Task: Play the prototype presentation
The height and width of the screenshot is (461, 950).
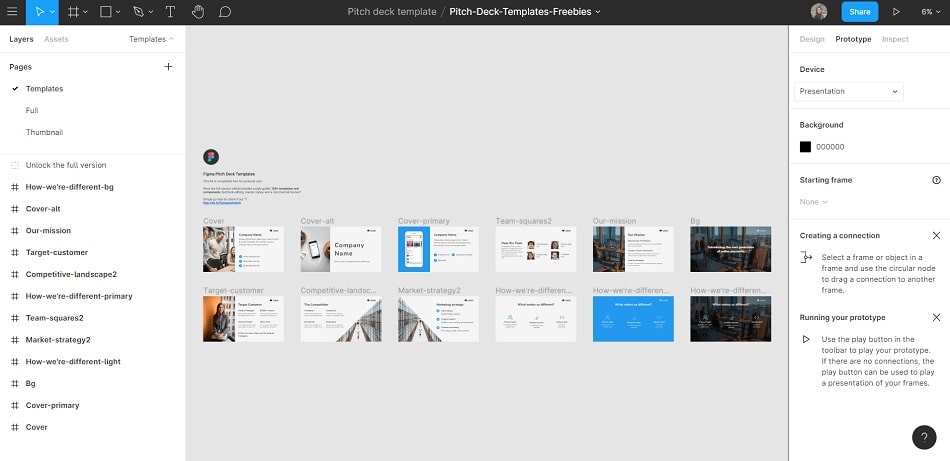Action: [896, 12]
